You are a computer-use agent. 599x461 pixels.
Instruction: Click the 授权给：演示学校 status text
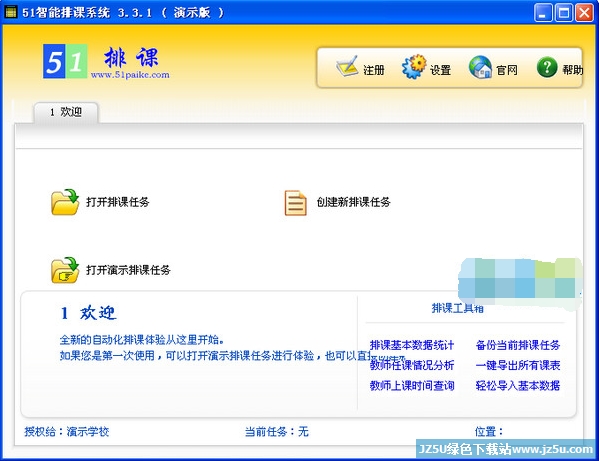point(67,432)
